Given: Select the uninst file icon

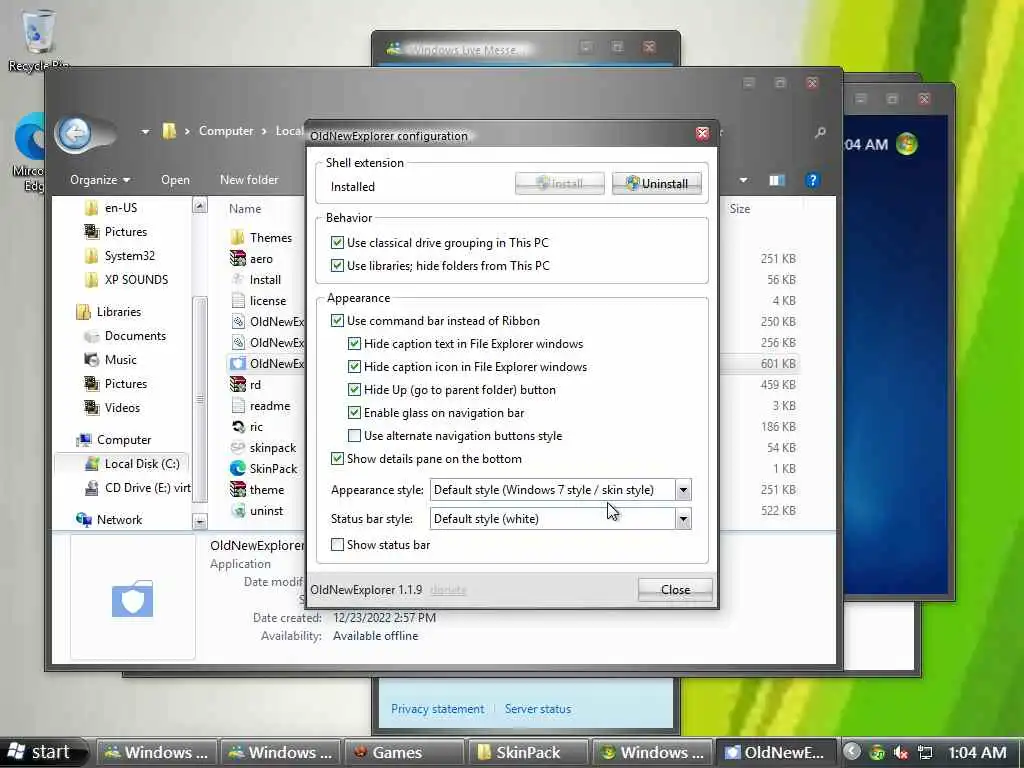Looking at the screenshot, I should [x=238, y=511].
